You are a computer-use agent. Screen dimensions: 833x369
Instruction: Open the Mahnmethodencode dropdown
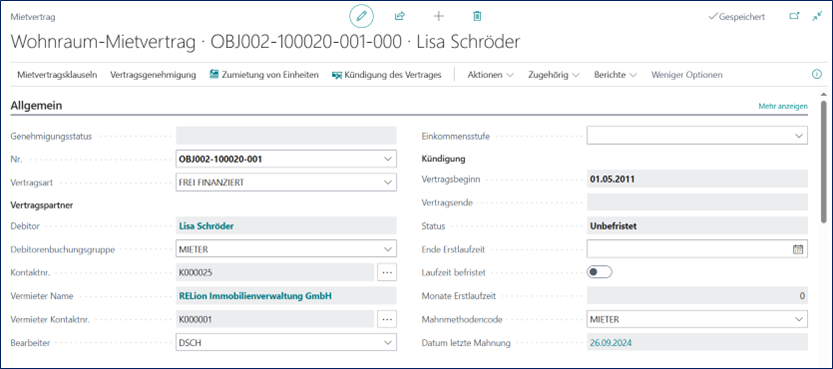[798, 319]
